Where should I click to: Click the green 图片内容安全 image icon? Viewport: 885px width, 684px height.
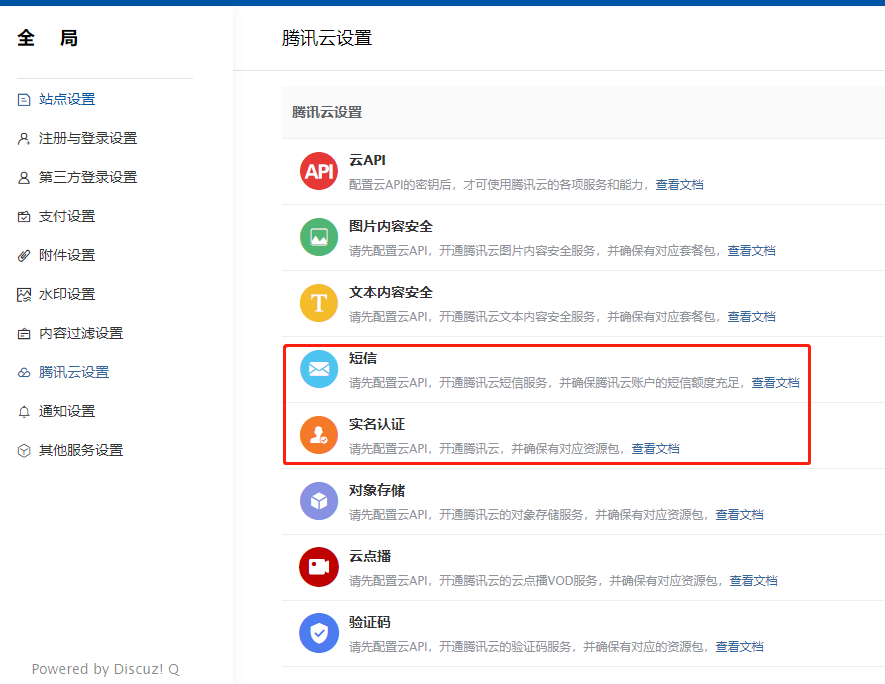(319, 237)
